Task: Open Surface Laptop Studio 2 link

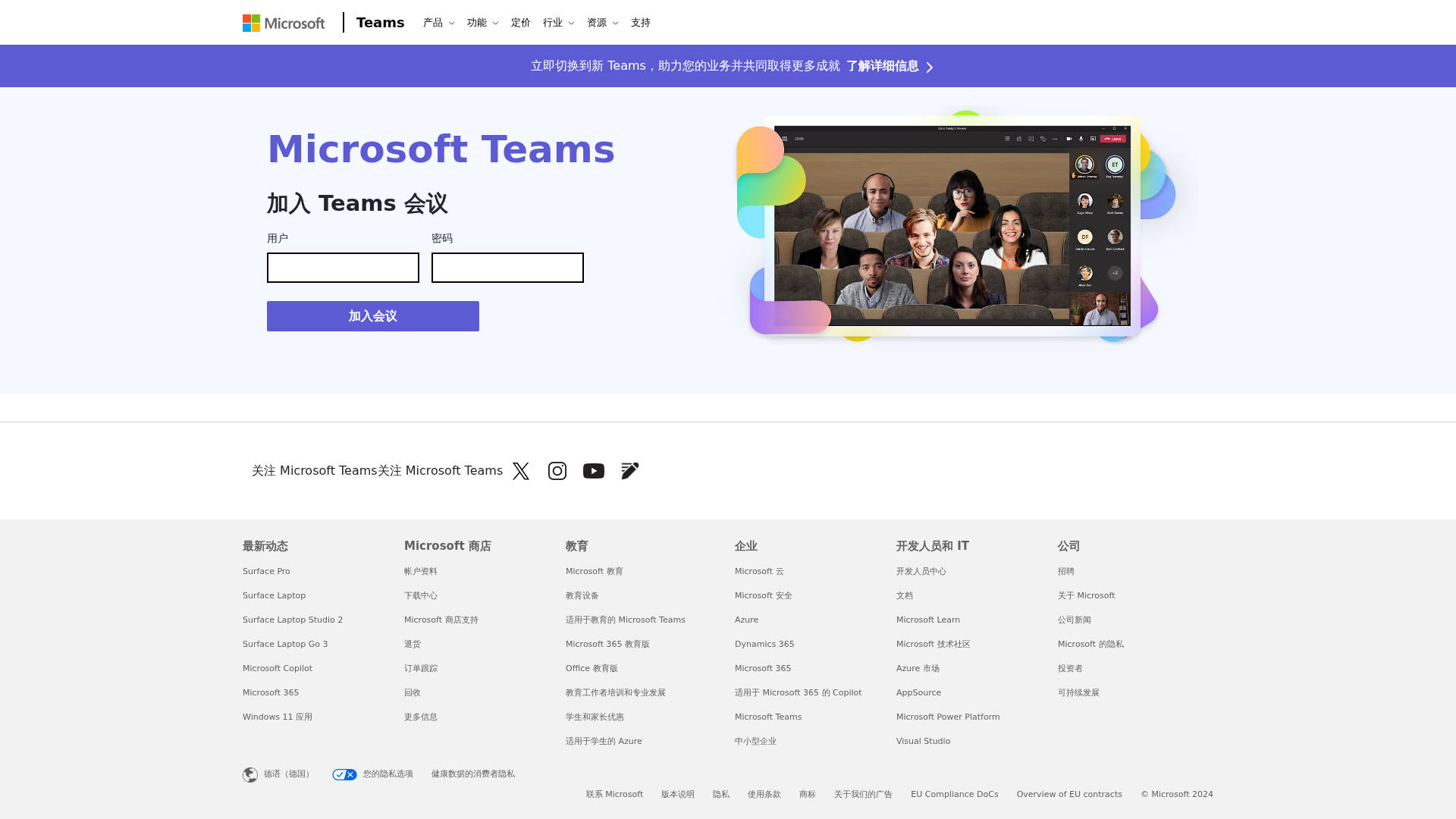Action: 293,620
